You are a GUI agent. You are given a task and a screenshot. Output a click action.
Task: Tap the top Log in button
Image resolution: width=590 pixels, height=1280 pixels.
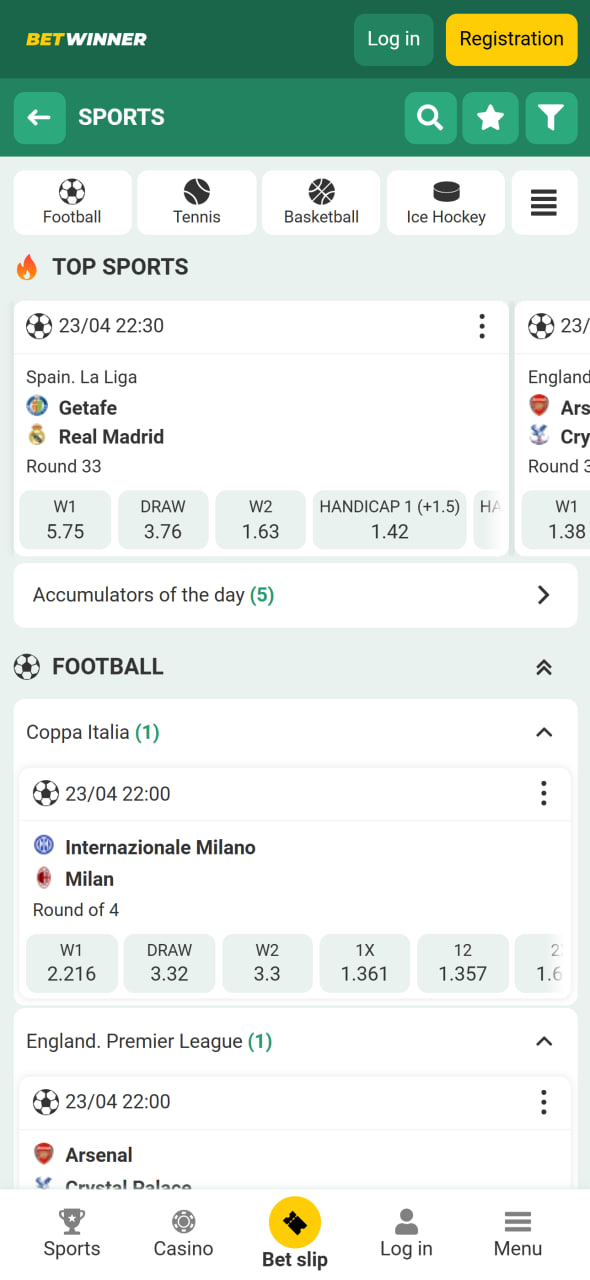[394, 40]
